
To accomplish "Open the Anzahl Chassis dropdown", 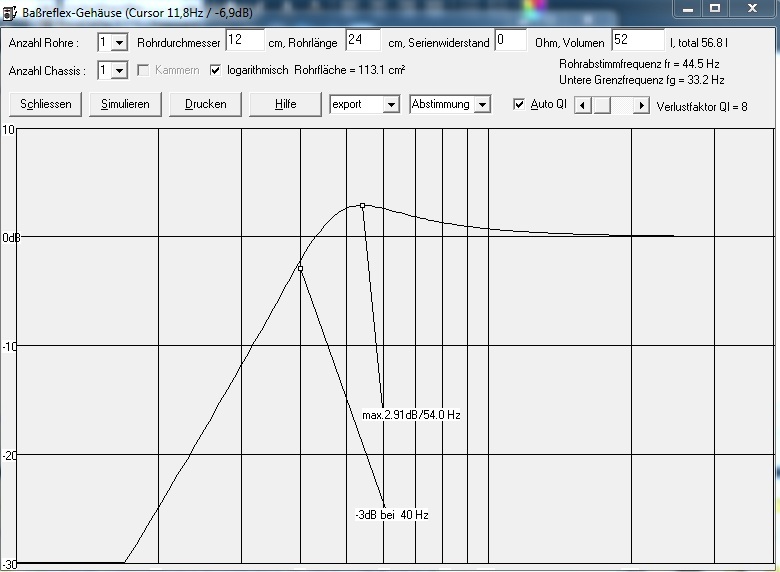I will [119, 71].
